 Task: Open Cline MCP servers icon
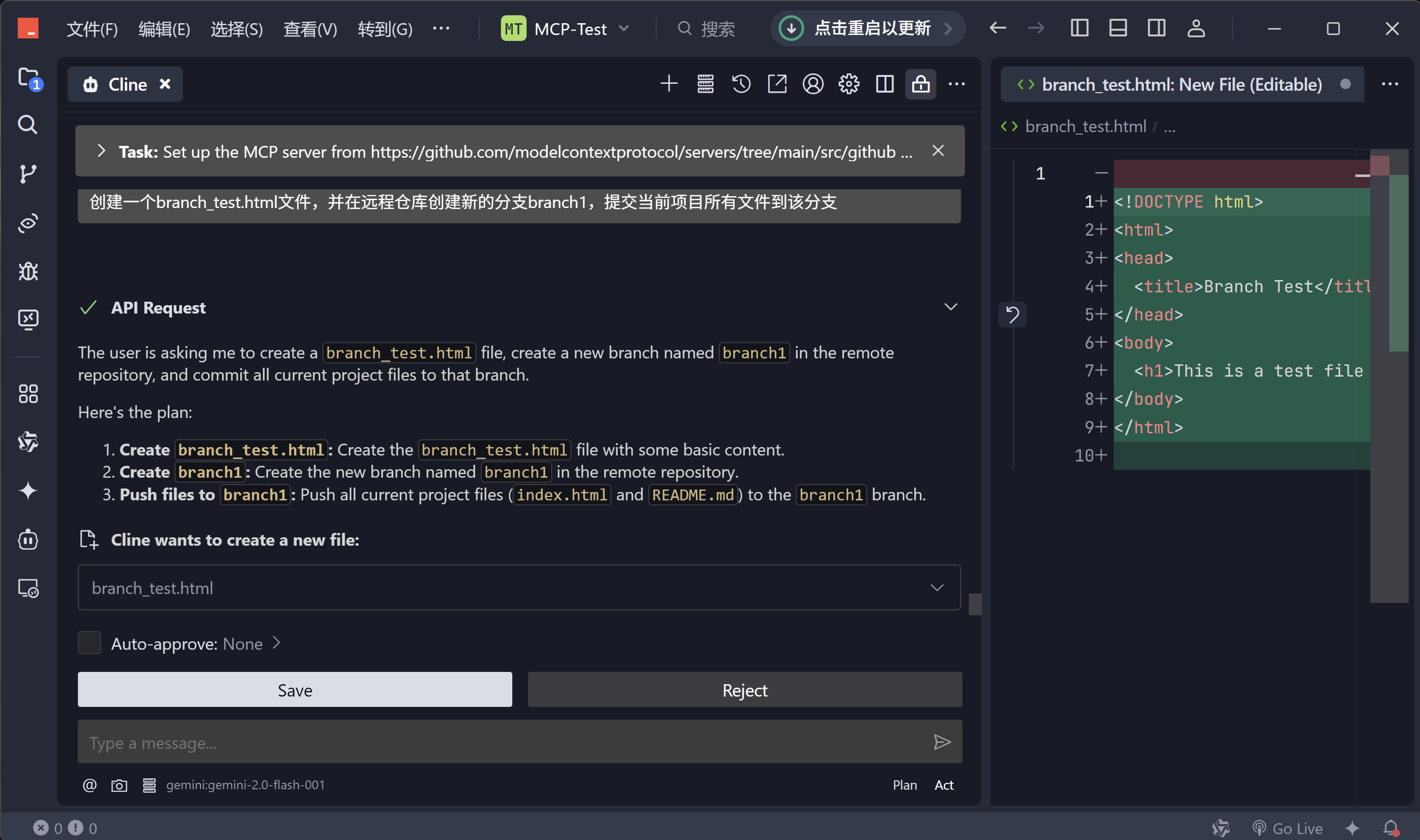pyautogui.click(x=705, y=84)
